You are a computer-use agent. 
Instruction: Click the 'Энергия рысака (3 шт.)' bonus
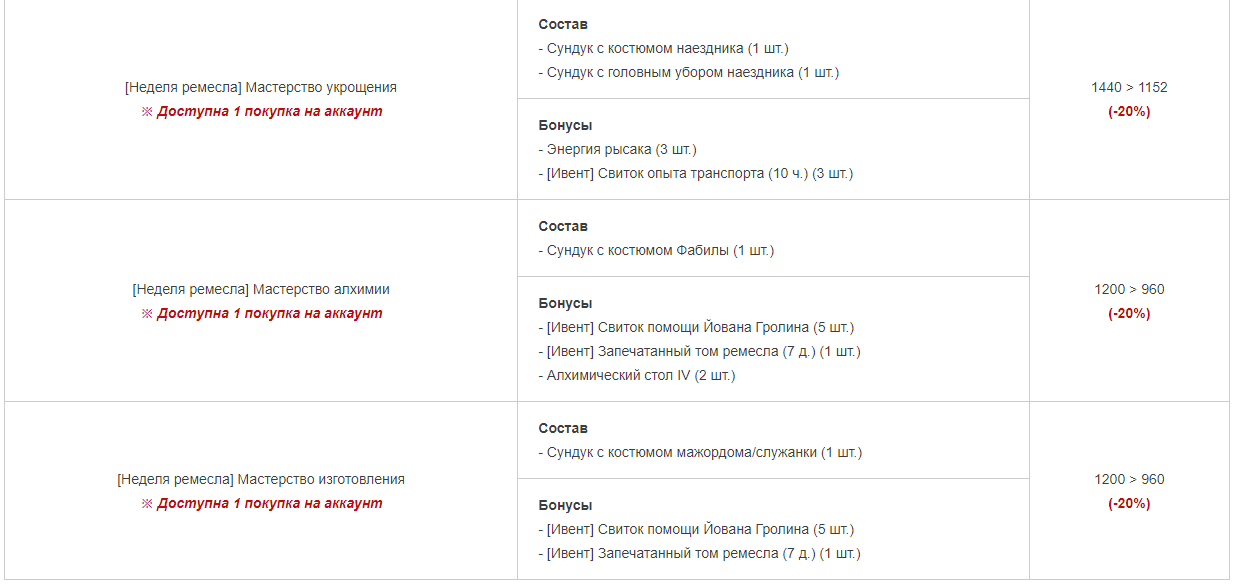point(617,150)
